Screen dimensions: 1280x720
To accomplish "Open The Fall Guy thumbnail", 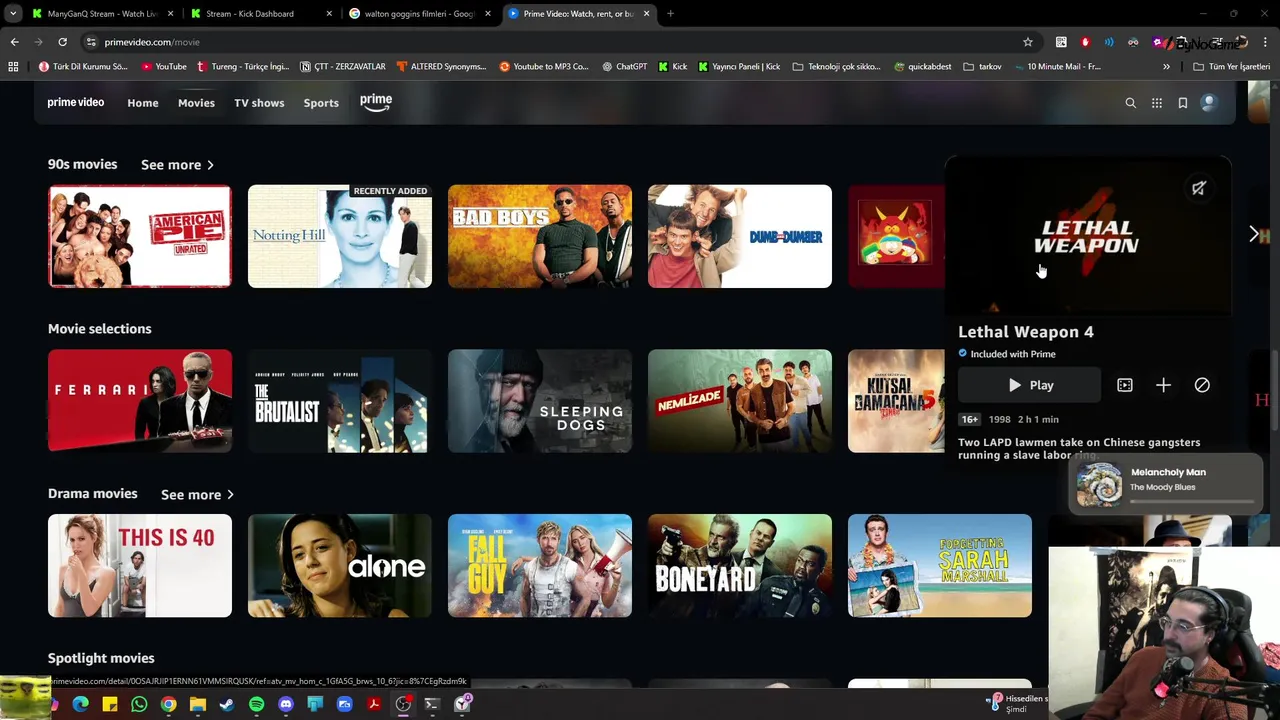I will tap(540, 566).
